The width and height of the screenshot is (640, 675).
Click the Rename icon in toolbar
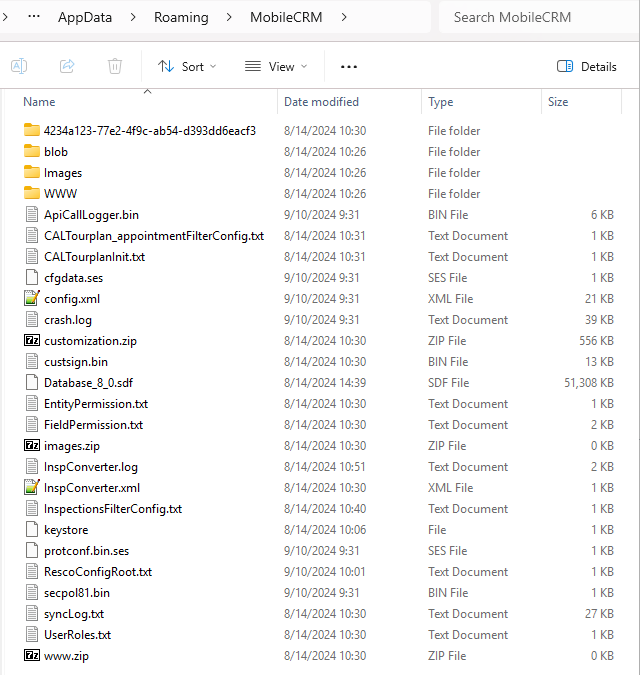click(x=18, y=66)
